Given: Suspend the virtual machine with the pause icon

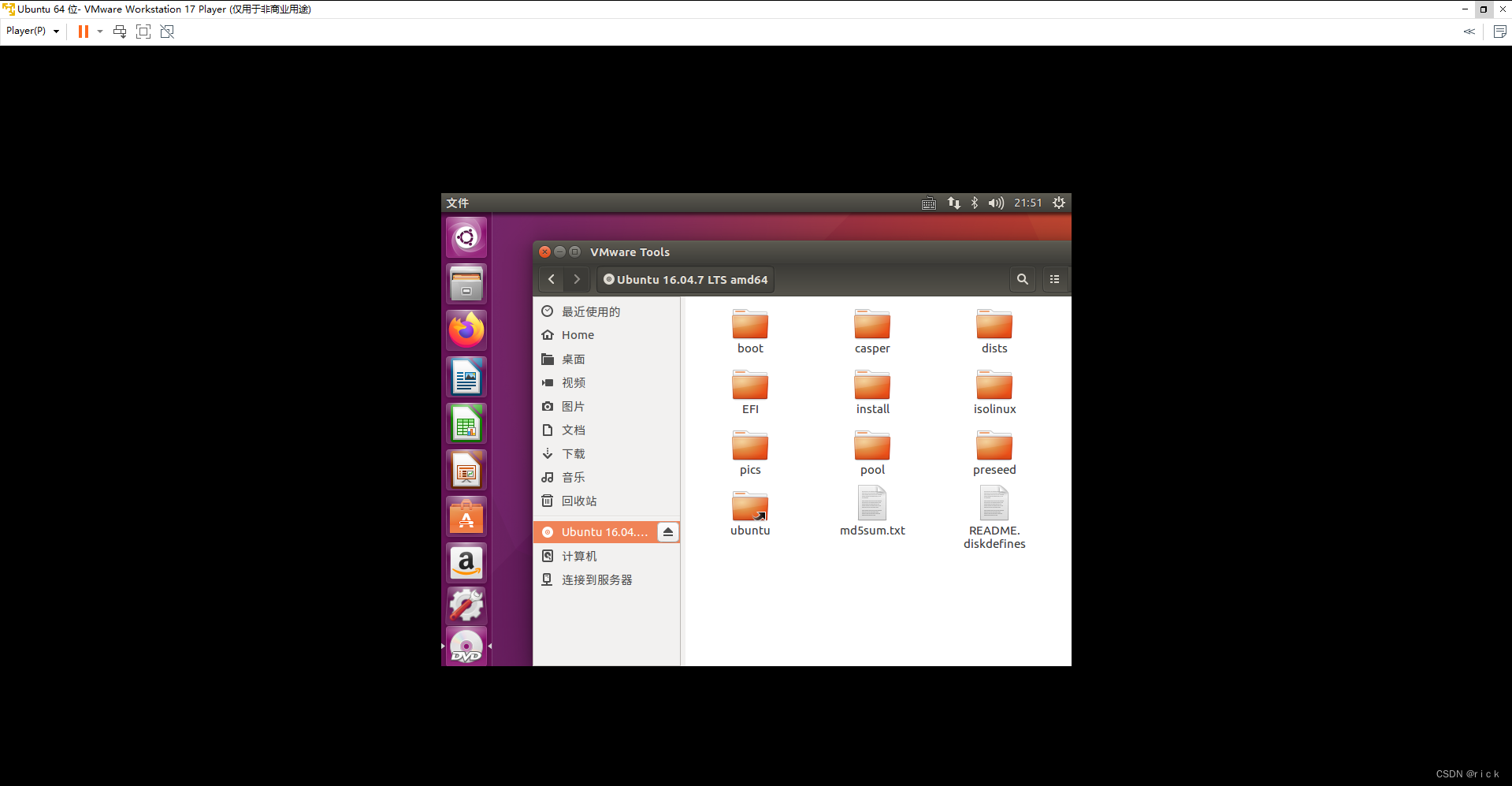Looking at the screenshot, I should (83, 32).
